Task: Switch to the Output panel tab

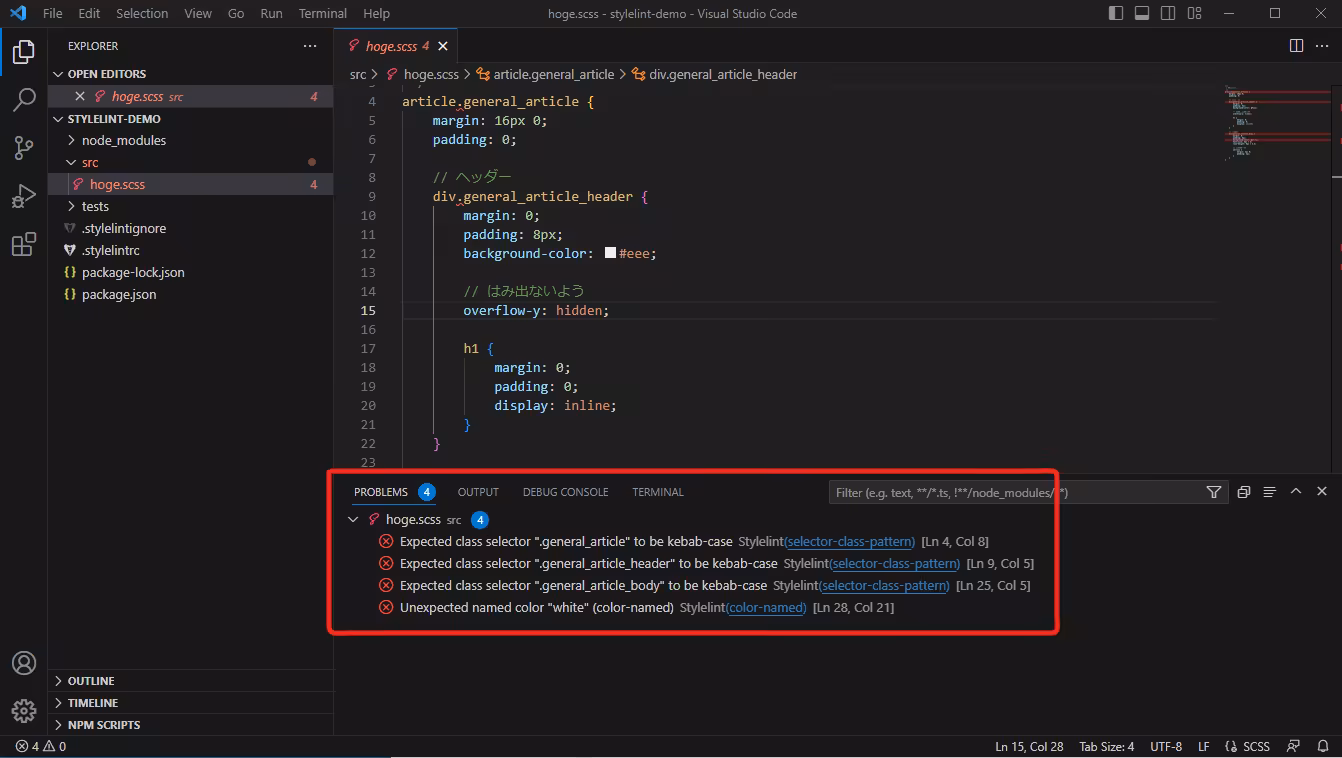Action: coord(478,492)
